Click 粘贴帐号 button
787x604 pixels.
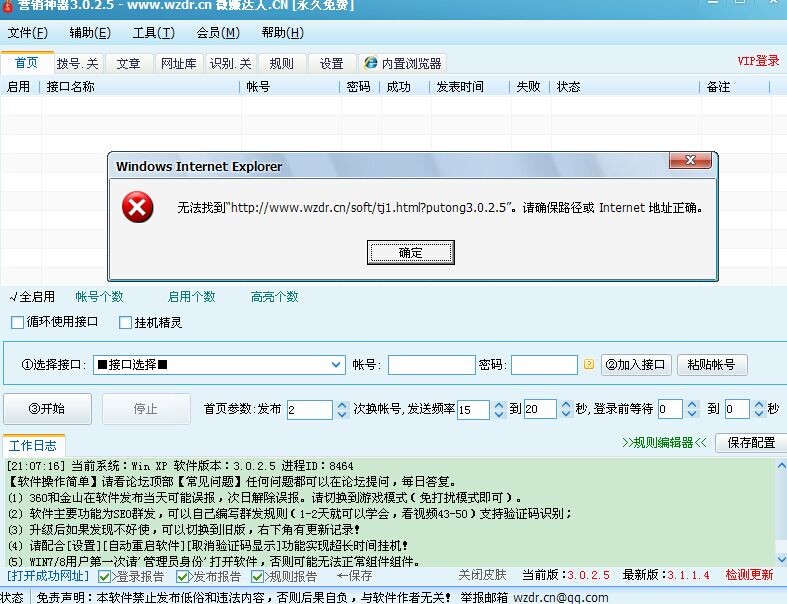pos(712,365)
